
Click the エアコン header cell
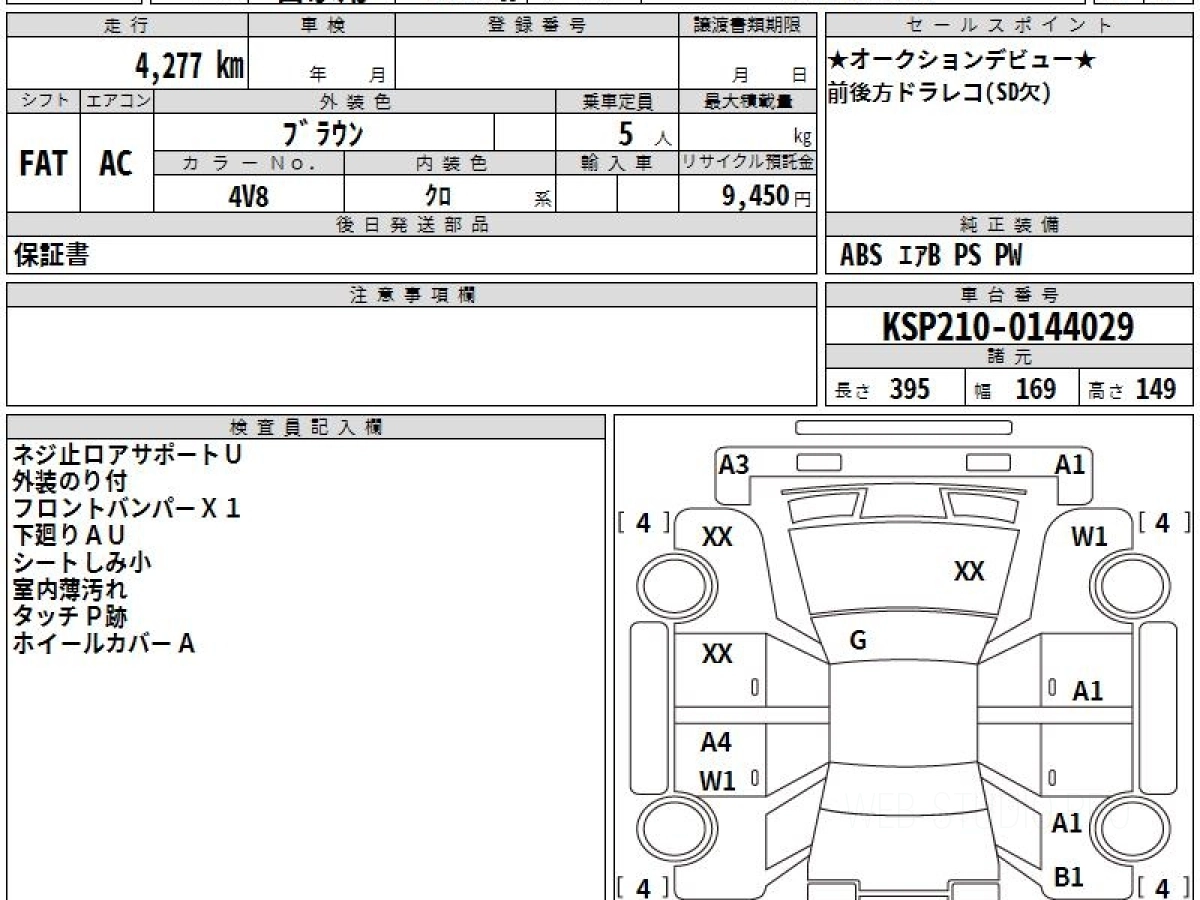pyautogui.click(x=117, y=101)
